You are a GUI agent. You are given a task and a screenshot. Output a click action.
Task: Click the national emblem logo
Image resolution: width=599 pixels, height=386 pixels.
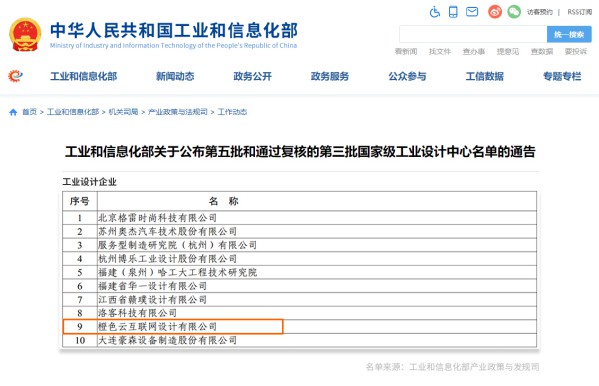click(x=25, y=35)
